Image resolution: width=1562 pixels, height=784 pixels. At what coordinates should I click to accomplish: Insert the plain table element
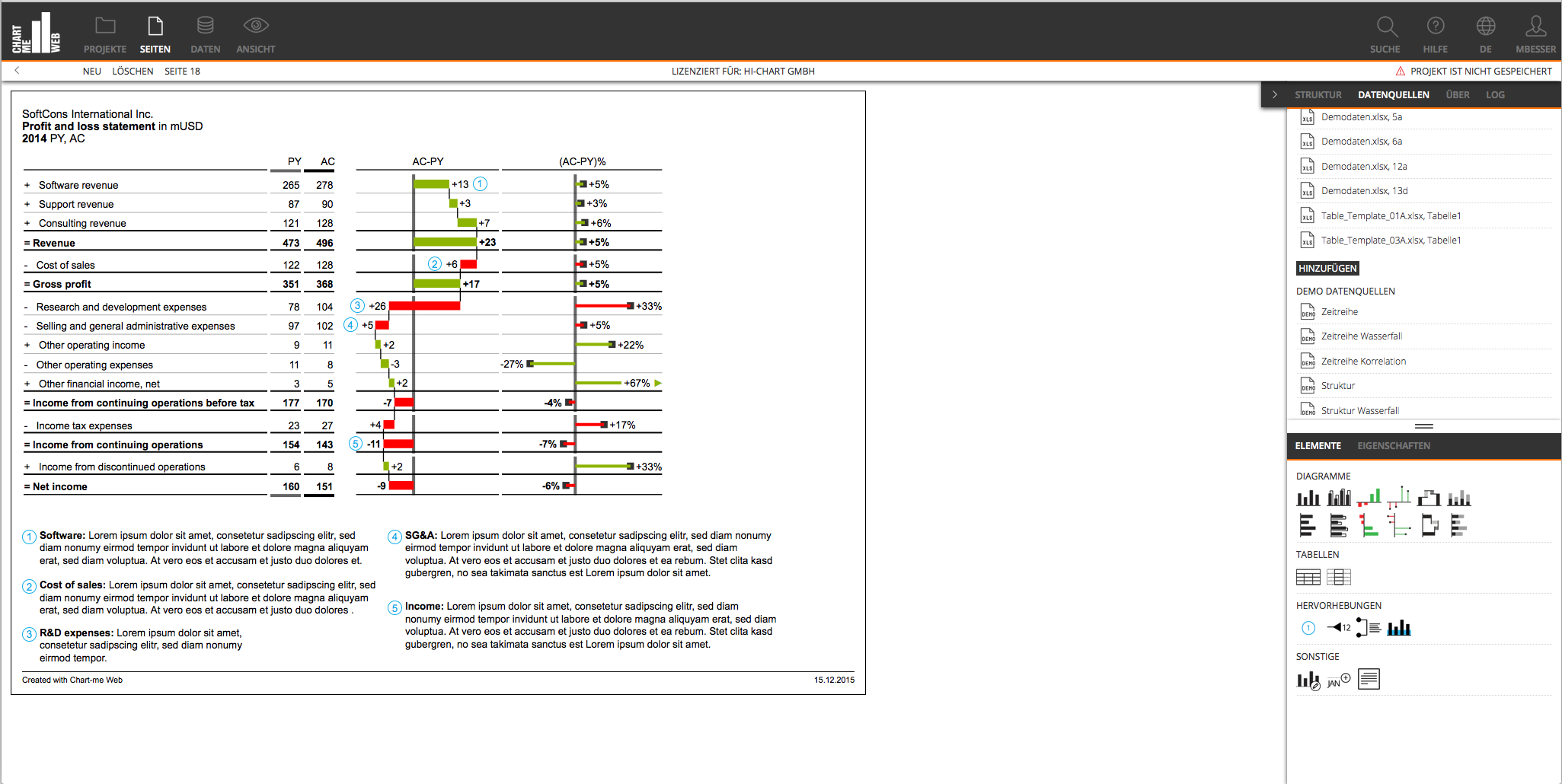1308,578
